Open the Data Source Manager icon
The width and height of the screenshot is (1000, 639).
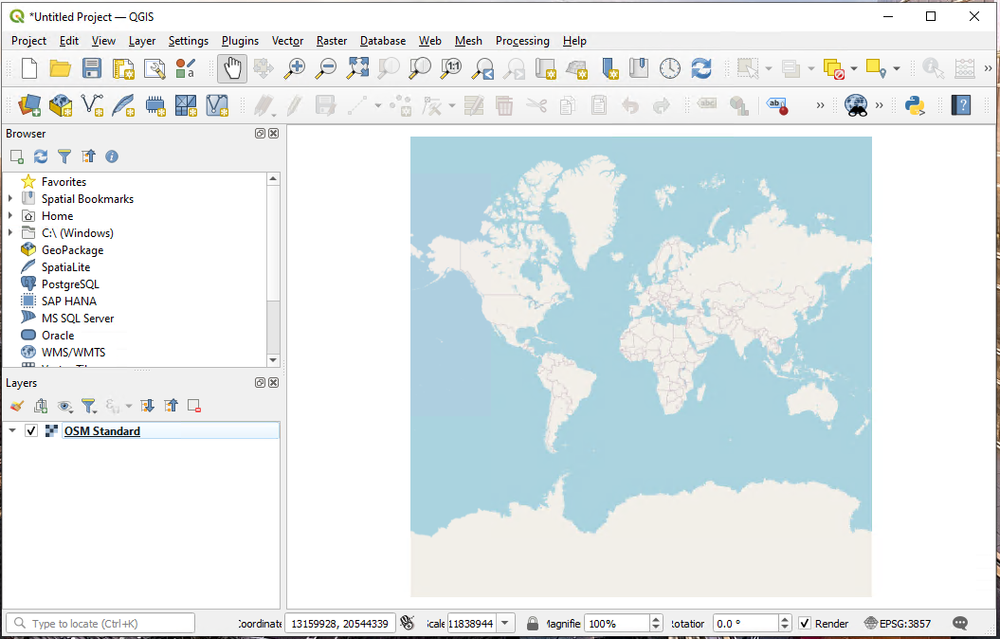coord(29,105)
